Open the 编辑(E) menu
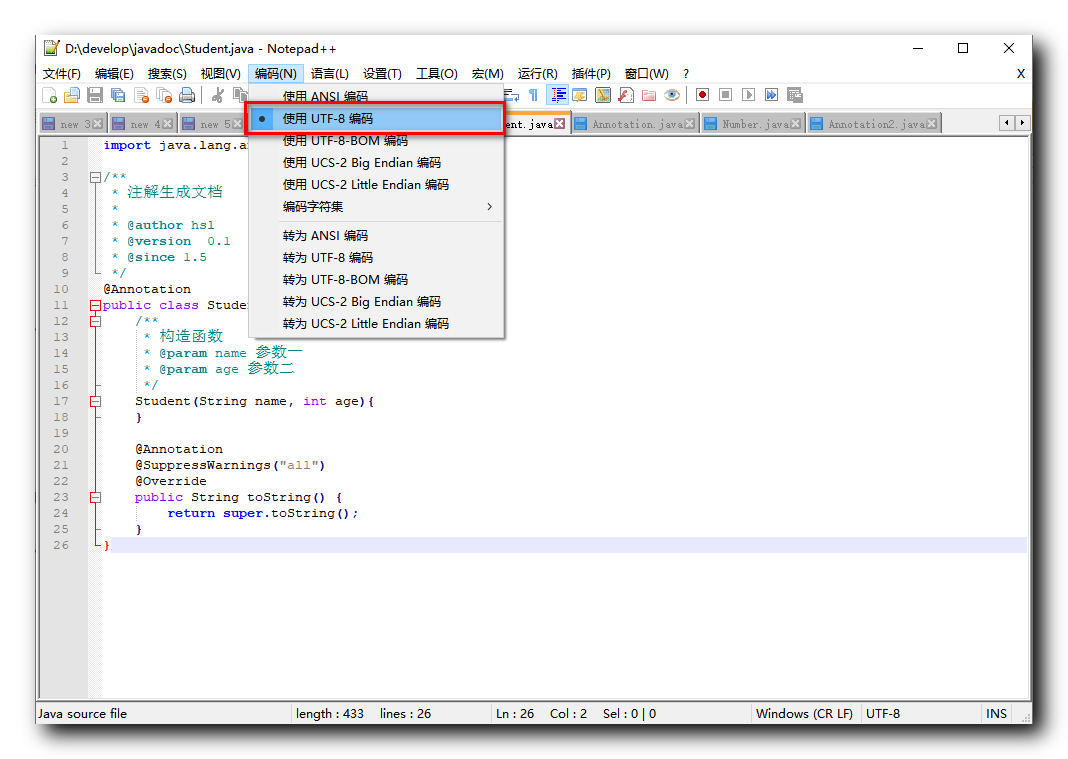 click(x=114, y=74)
